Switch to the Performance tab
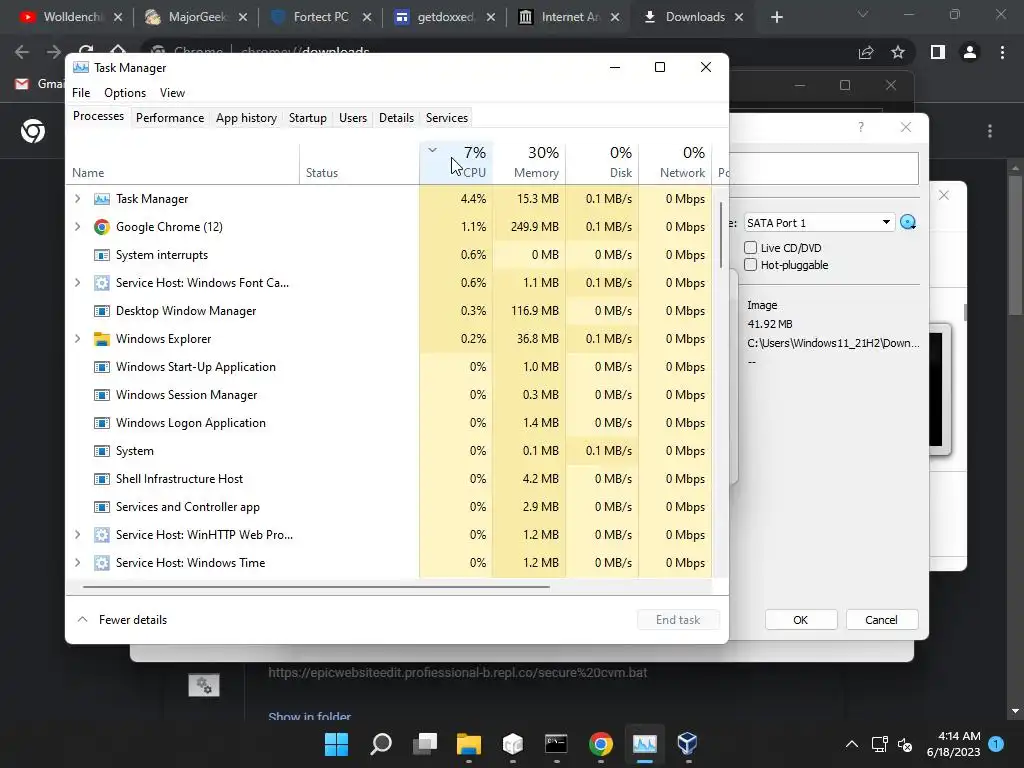The height and width of the screenshot is (768, 1024). [170, 118]
